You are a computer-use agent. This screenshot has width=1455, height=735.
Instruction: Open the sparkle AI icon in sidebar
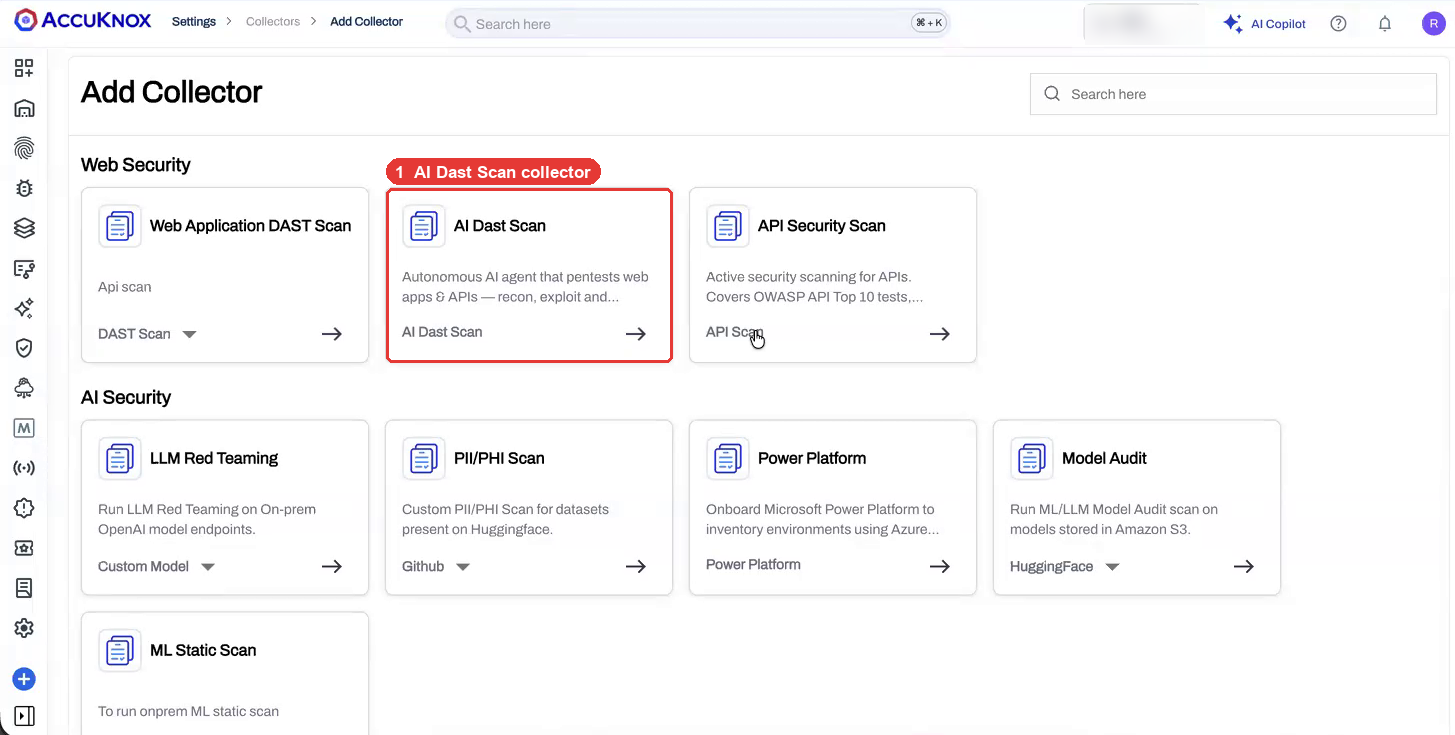point(24,308)
